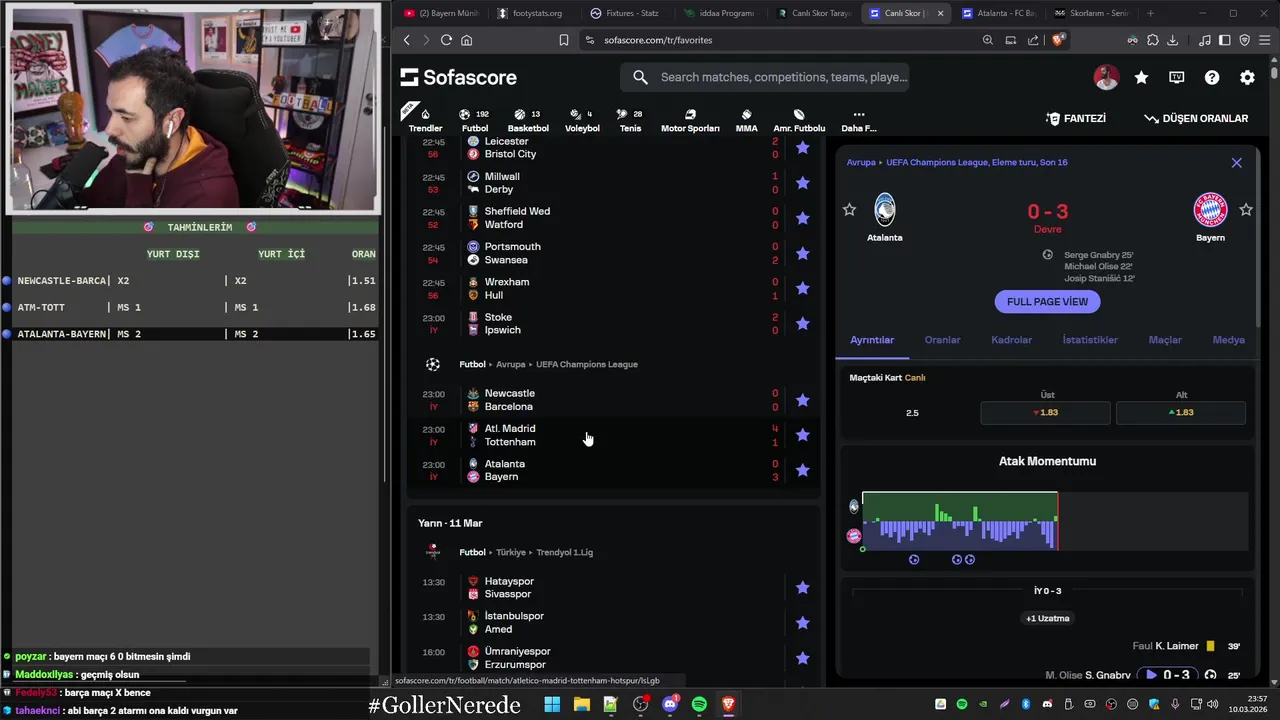Click the browser address bar
This screenshot has width=1280, height=720.
coord(780,40)
